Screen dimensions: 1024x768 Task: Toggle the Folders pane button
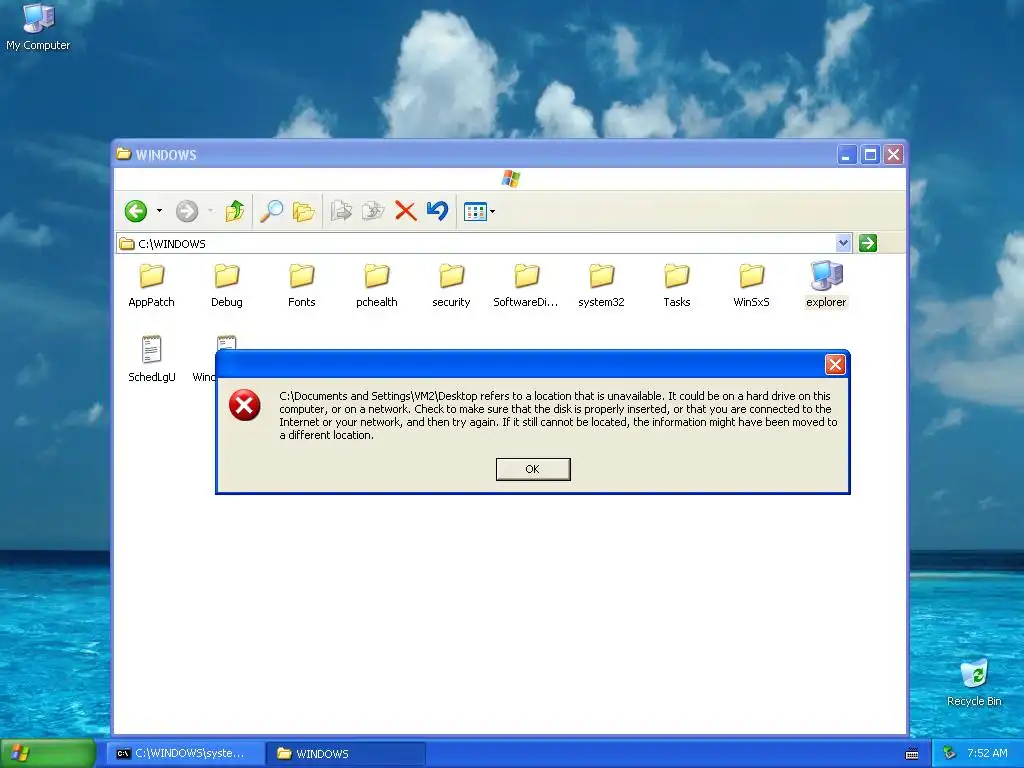click(x=304, y=211)
